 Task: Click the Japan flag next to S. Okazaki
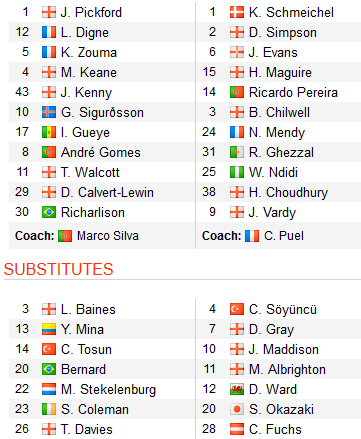[x=237, y=409]
